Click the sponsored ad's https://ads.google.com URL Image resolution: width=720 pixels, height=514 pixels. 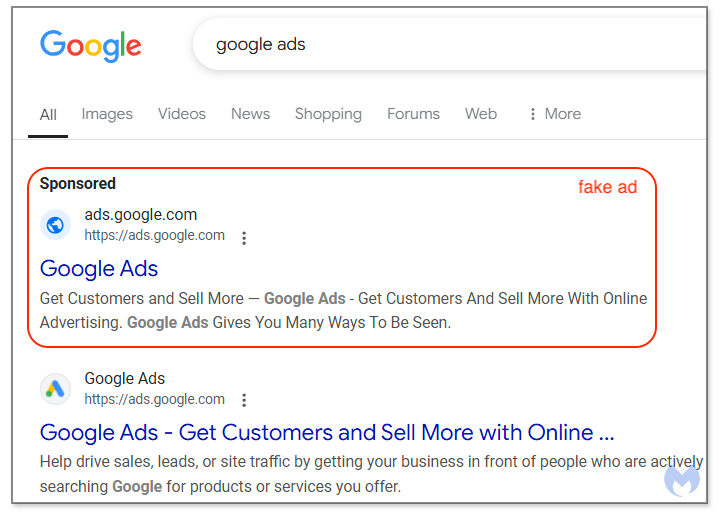point(154,236)
